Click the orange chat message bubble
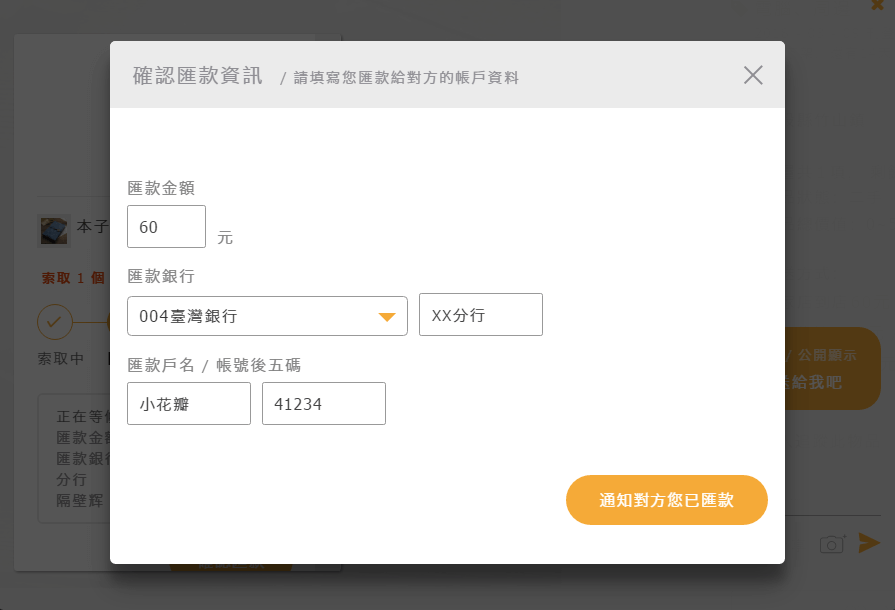Viewport: 895px width, 610px height. (832, 368)
